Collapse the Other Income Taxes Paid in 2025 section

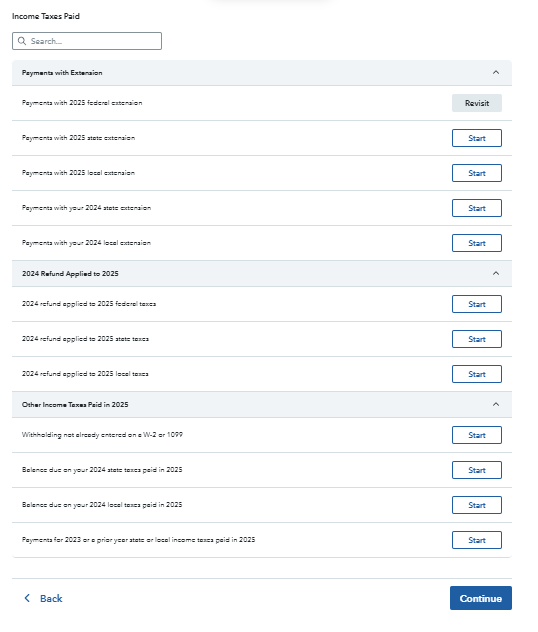click(x=496, y=404)
